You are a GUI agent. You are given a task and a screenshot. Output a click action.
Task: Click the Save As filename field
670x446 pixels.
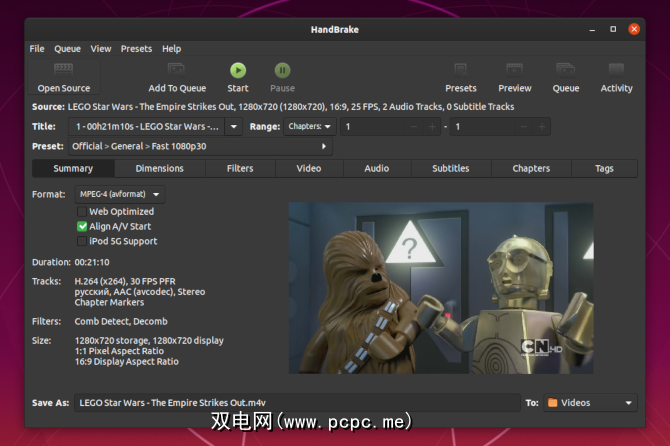click(x=297, y=403)
